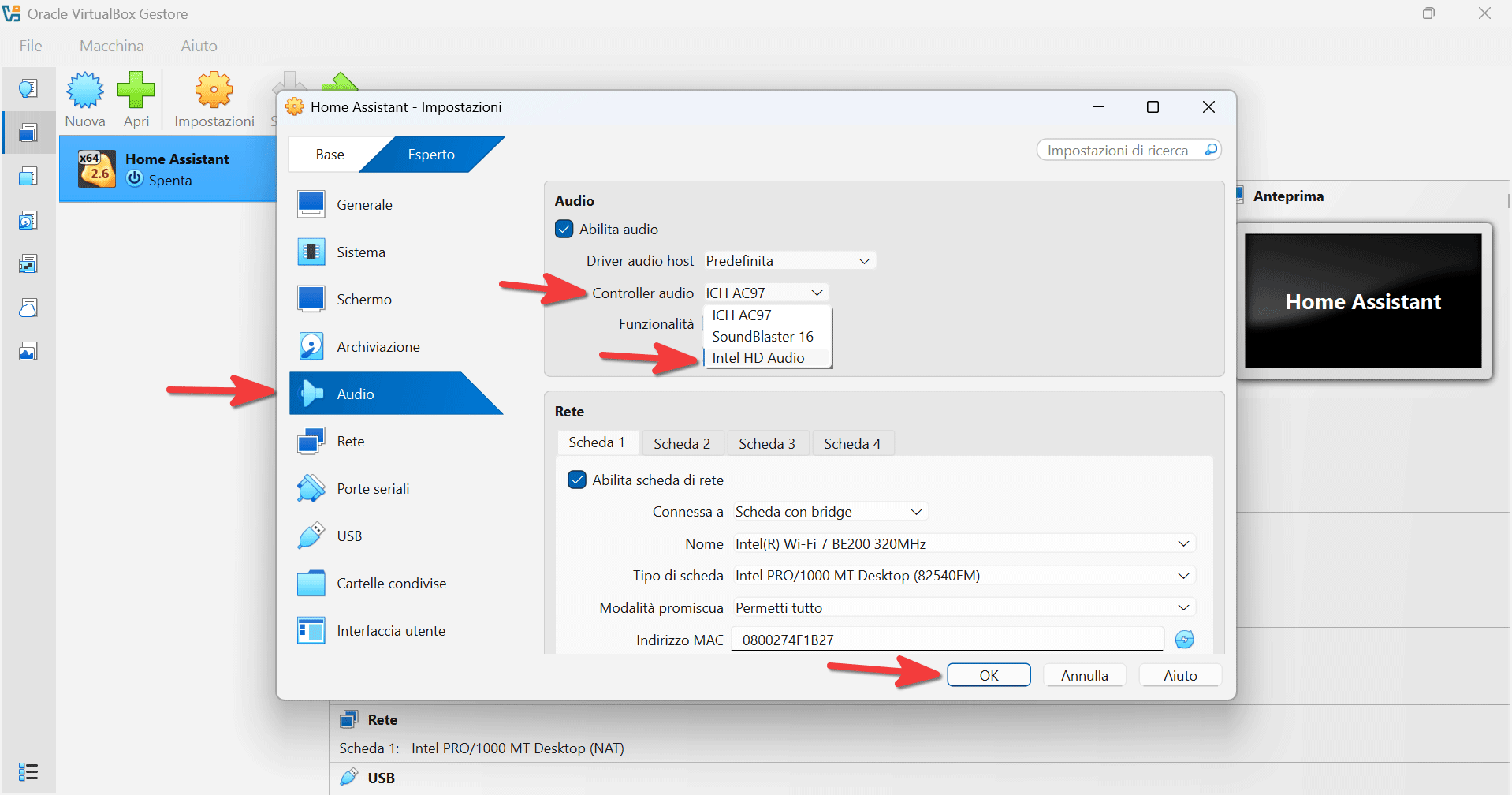
Task: Select the Audio settings category
Action: coord(396,394)
